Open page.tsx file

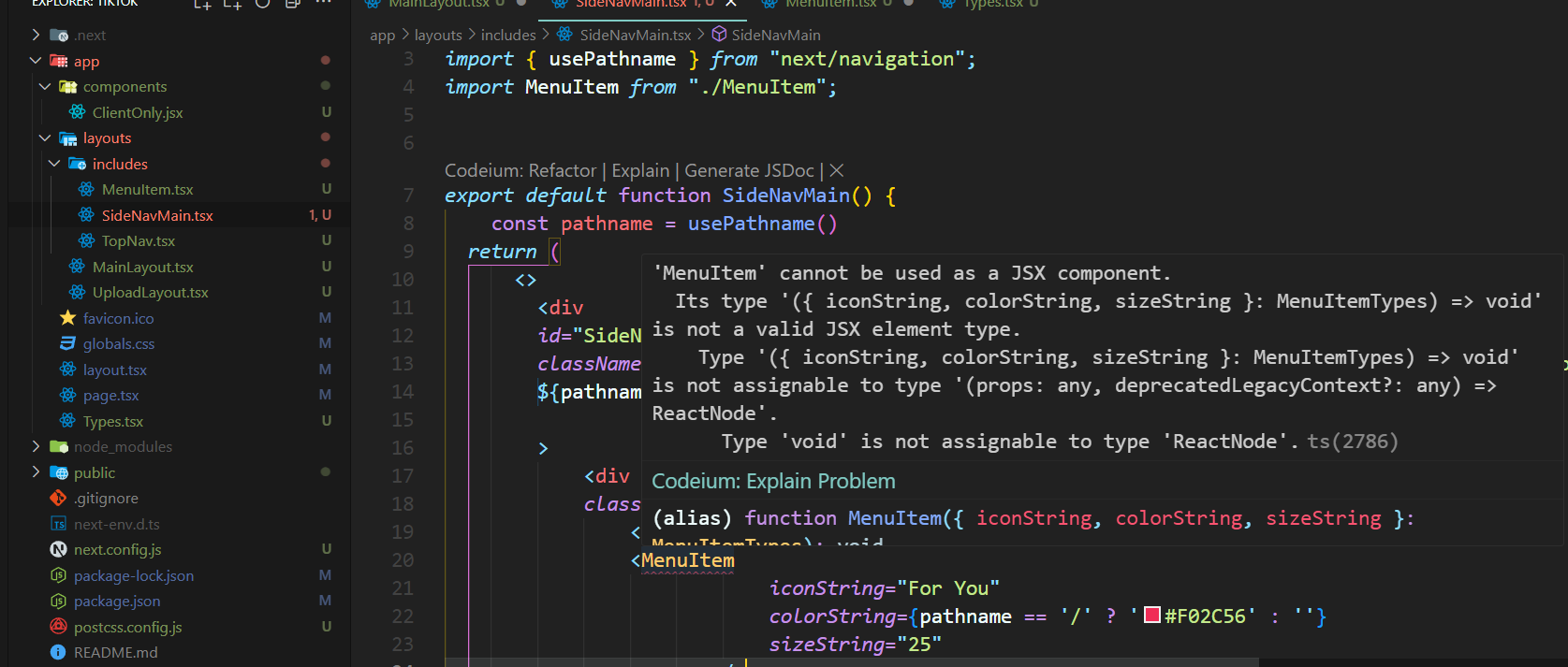pyautogui.click(x=111, y=395)
